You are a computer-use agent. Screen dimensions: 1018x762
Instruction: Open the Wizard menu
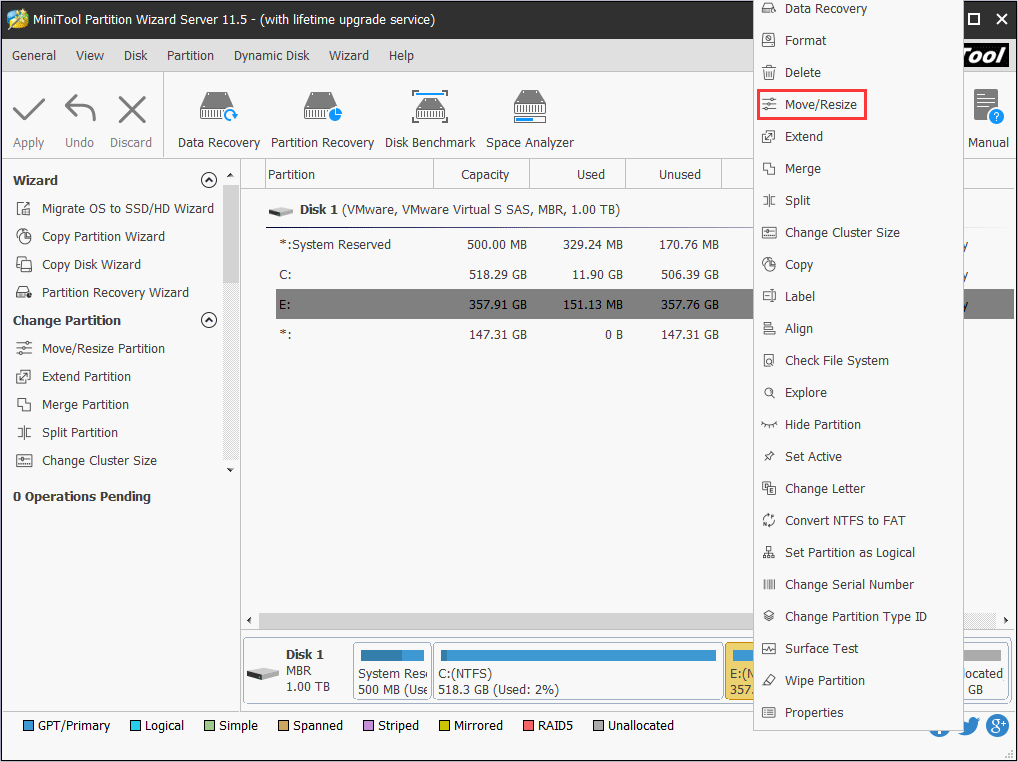349,56
